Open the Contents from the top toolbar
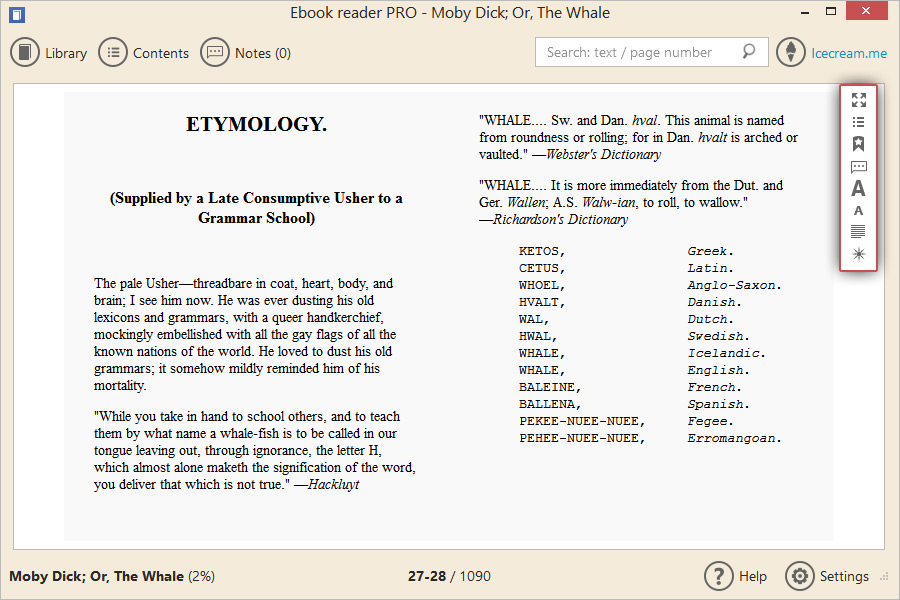This screenshot has width=900, height=600. tap(143, 53)
